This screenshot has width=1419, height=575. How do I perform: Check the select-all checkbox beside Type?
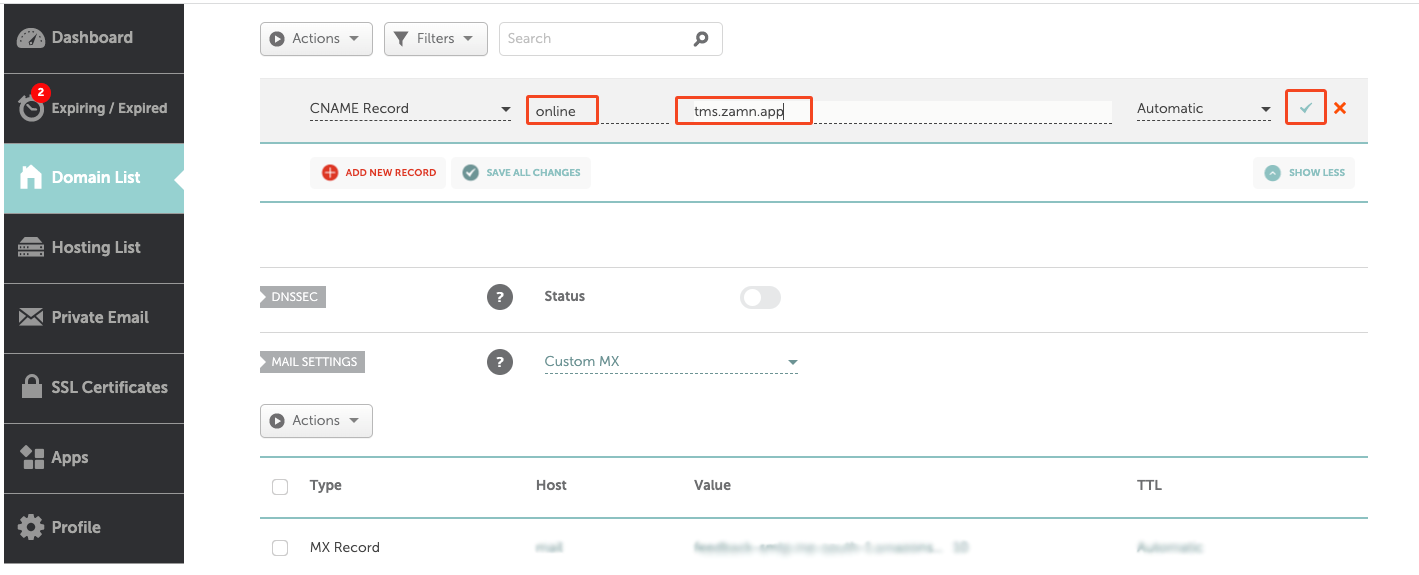click(x=280, y=486)
